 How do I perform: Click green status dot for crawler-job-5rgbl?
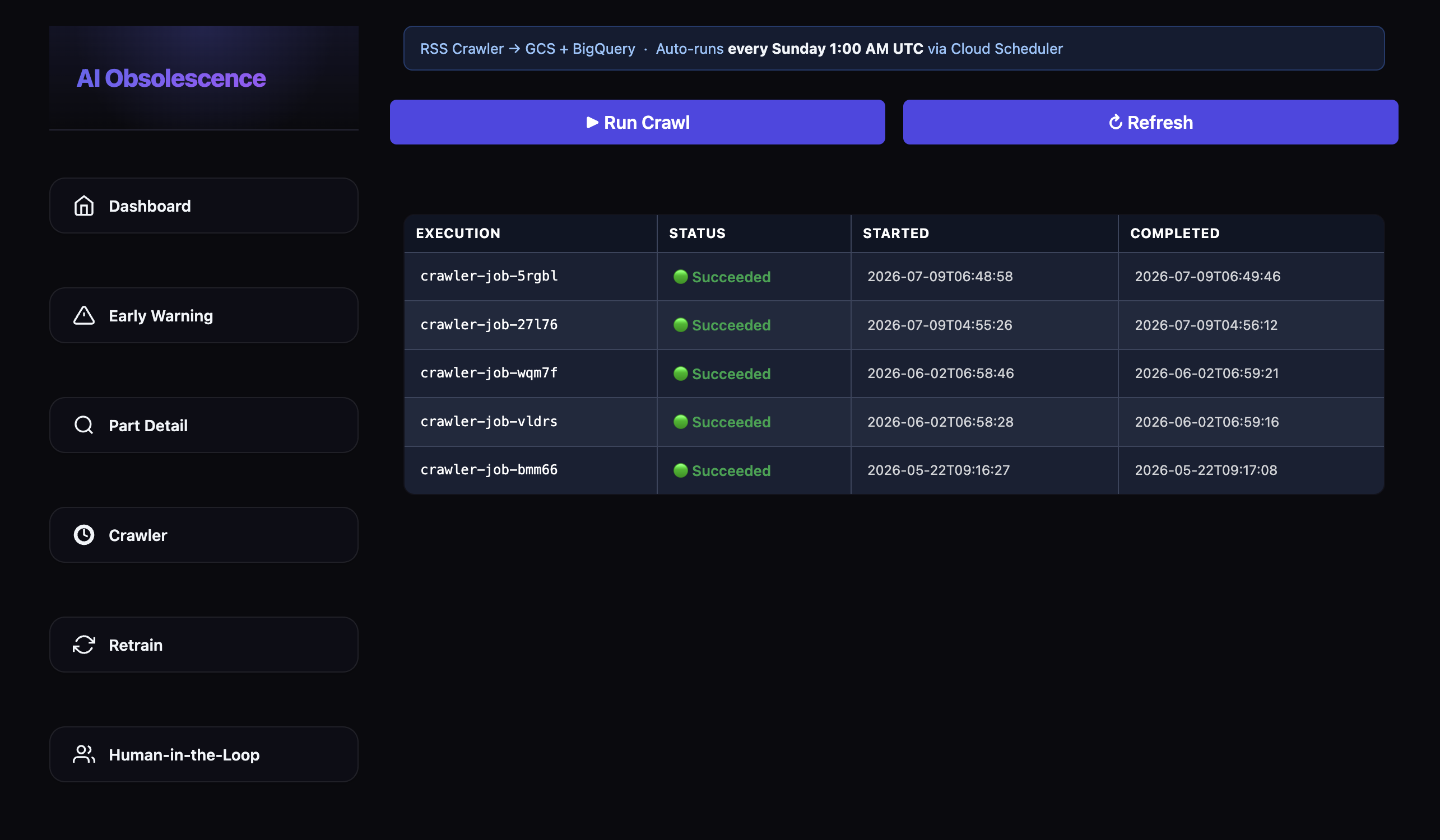coord(681,277)
